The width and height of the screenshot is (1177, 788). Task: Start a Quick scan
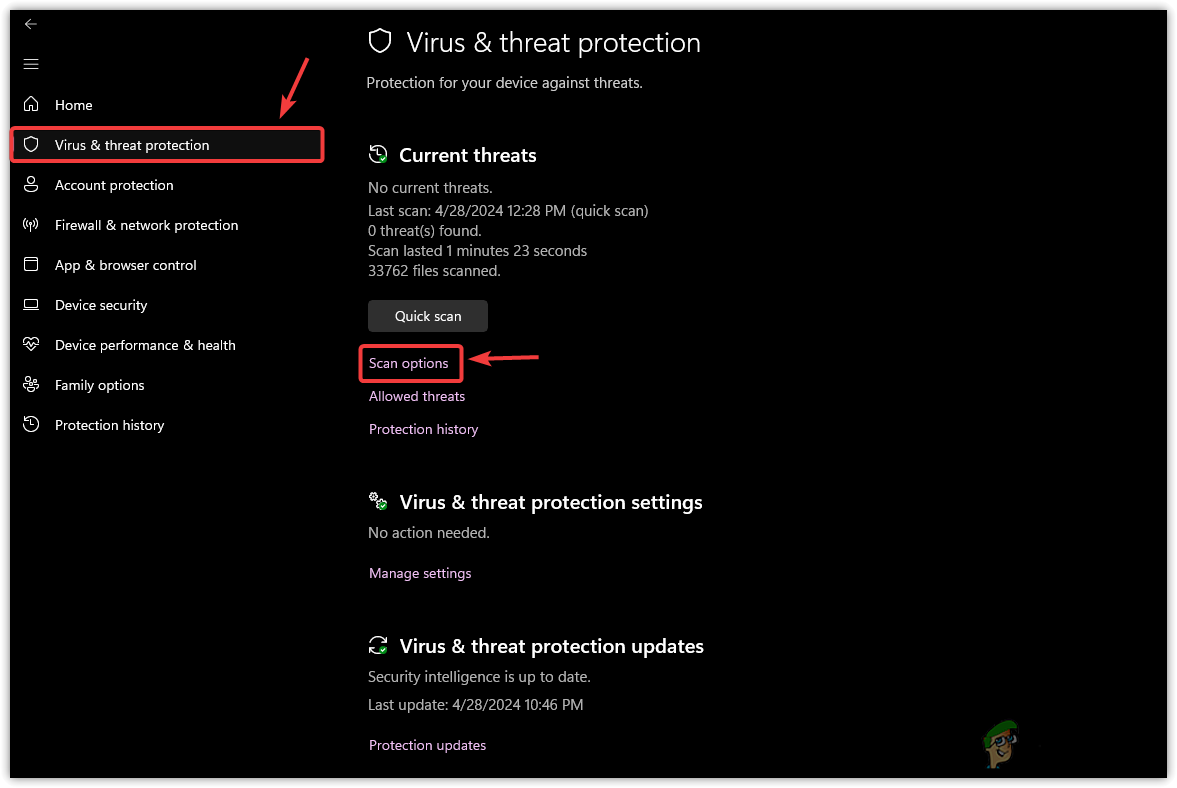pos(428,316)
